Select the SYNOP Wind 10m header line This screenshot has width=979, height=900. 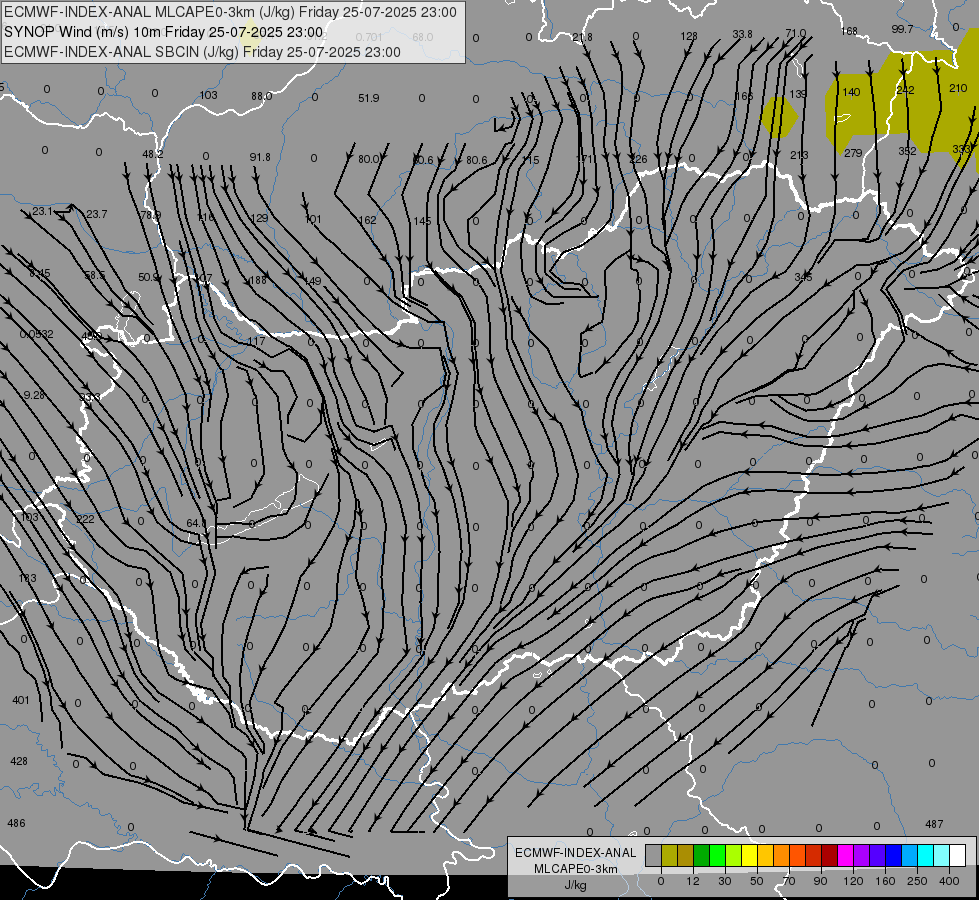click(x=164, y=32)
